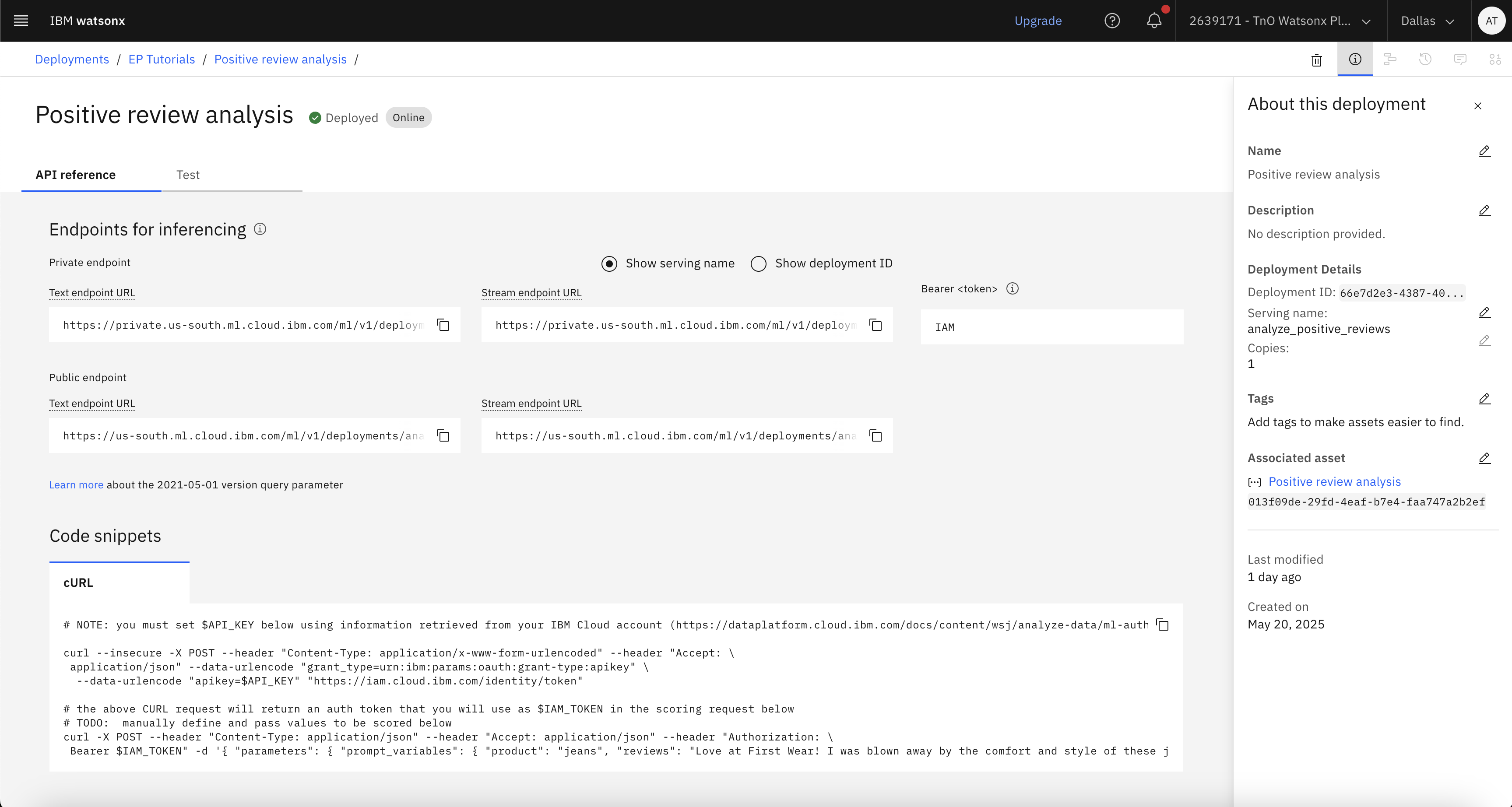The width and height of the screenshot is (1512, 807).
Task: Open associated asset Positive review analysis link
Action: click(x=1335, y=482)
